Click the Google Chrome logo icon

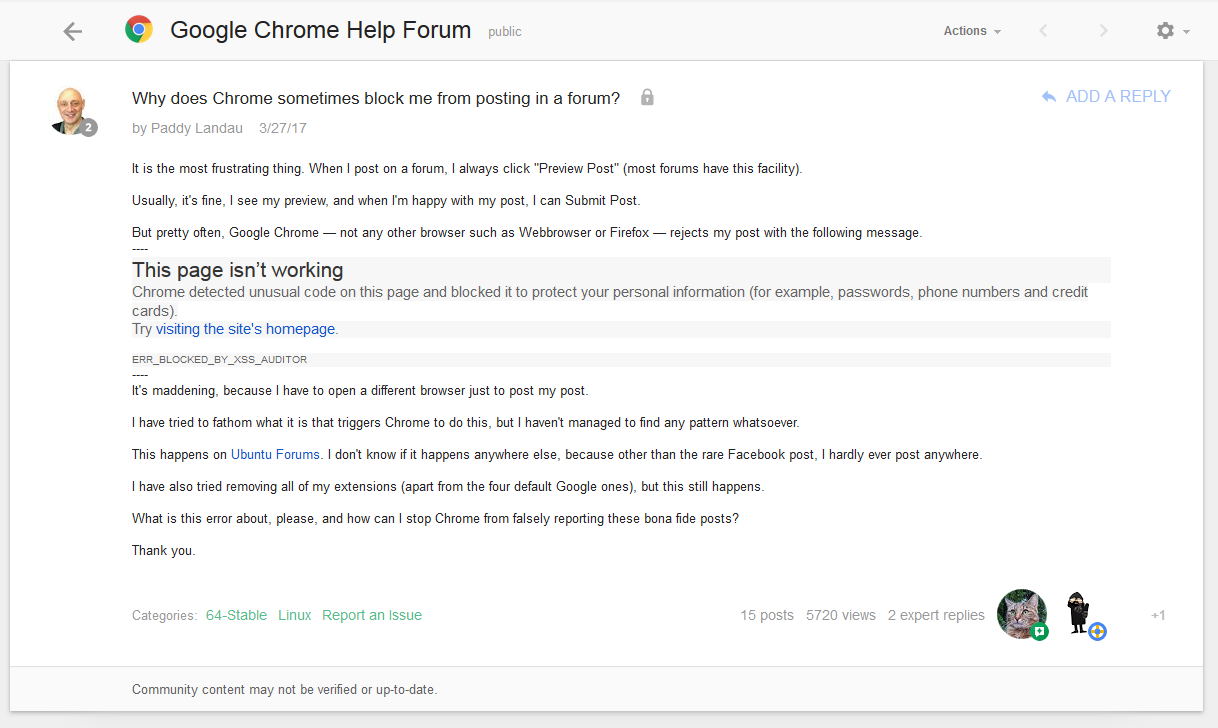click(139, 30)
